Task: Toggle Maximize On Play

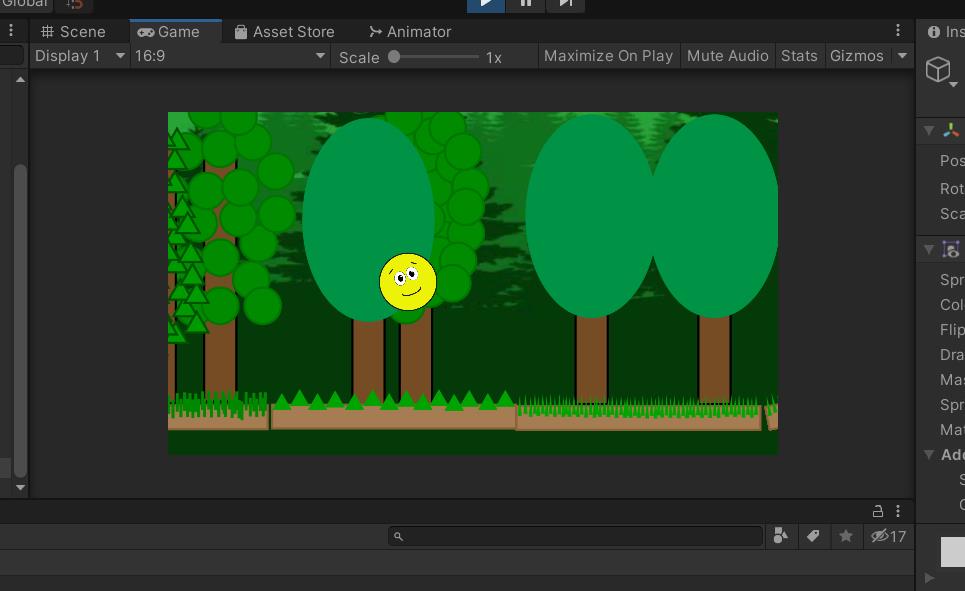Action: pos(608,56)
